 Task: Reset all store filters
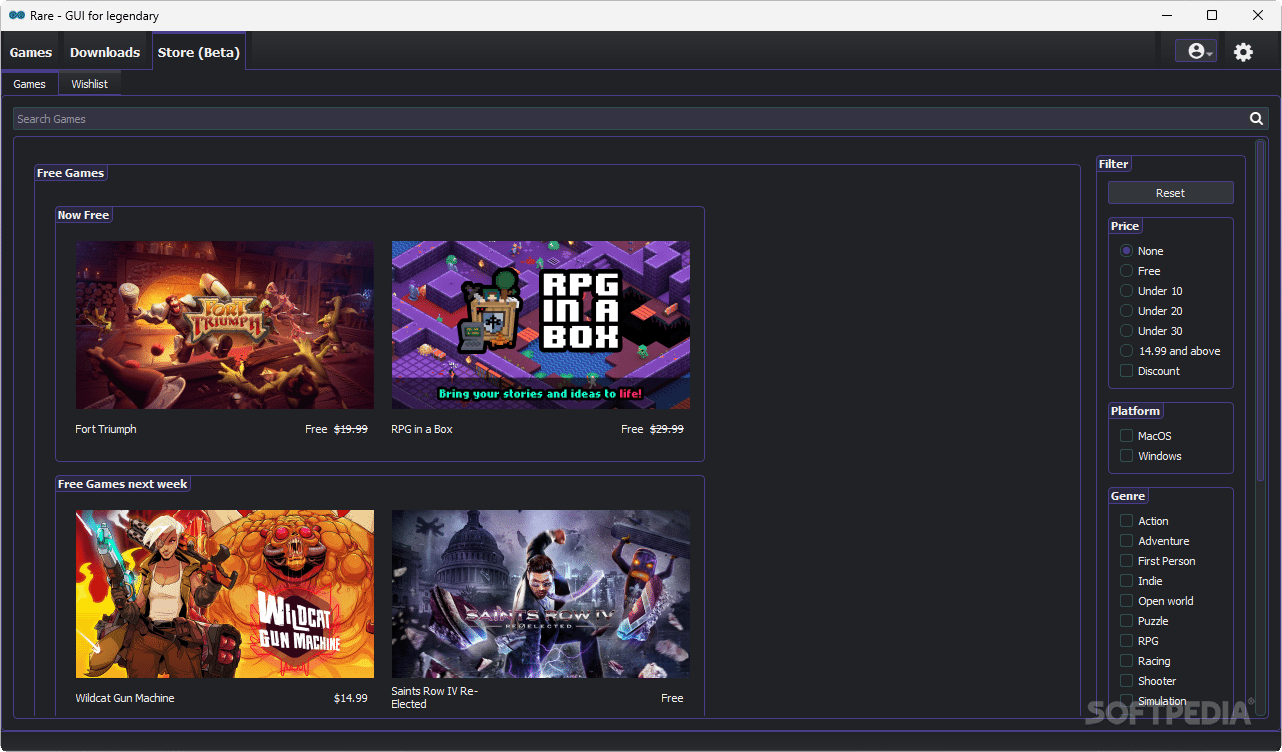pos(1170,193)
